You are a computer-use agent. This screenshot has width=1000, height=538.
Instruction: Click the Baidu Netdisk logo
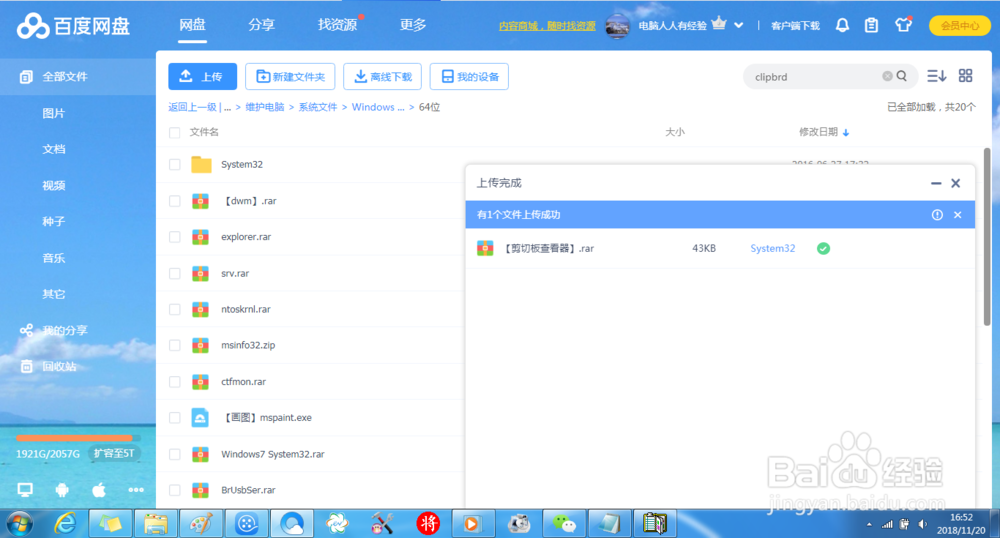click(x=73, y=26)
